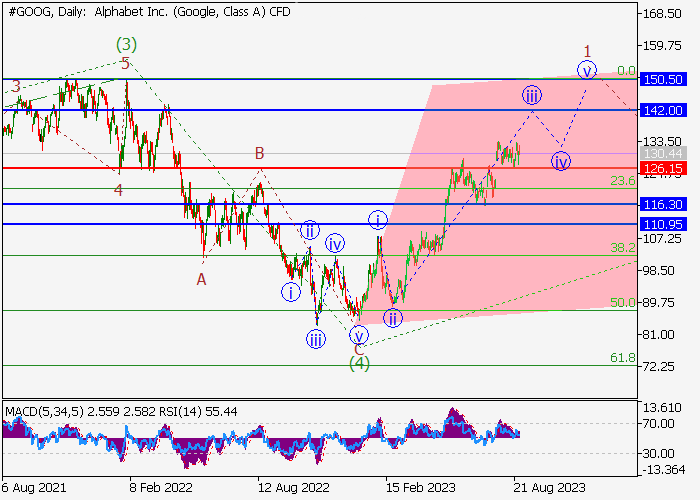The width and height of the screenshot is (700, 500).
Task: Click the brown wave C label
Action: tap(359, 350)
